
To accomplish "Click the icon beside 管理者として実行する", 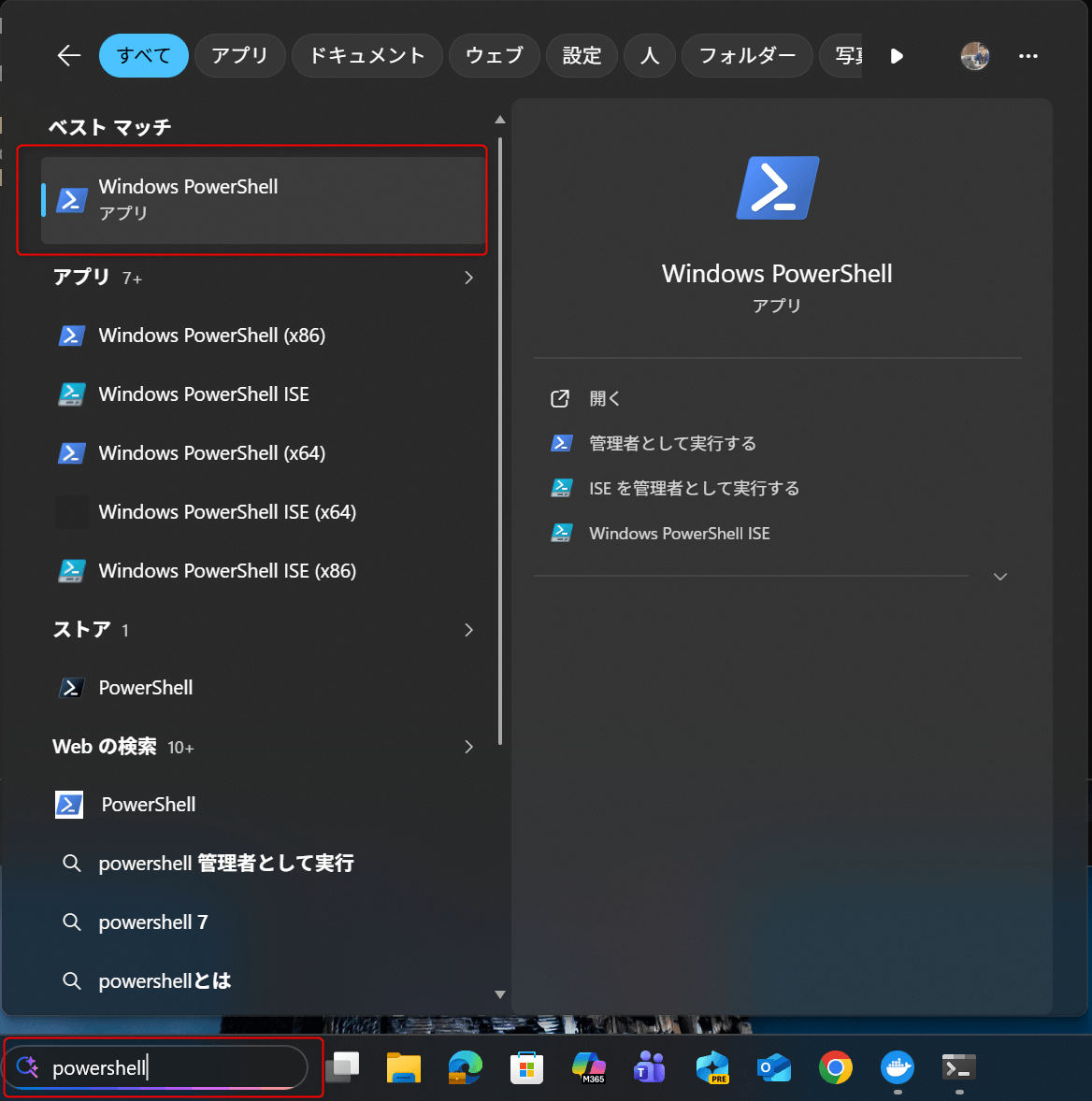I will click(x=561, y=443).
